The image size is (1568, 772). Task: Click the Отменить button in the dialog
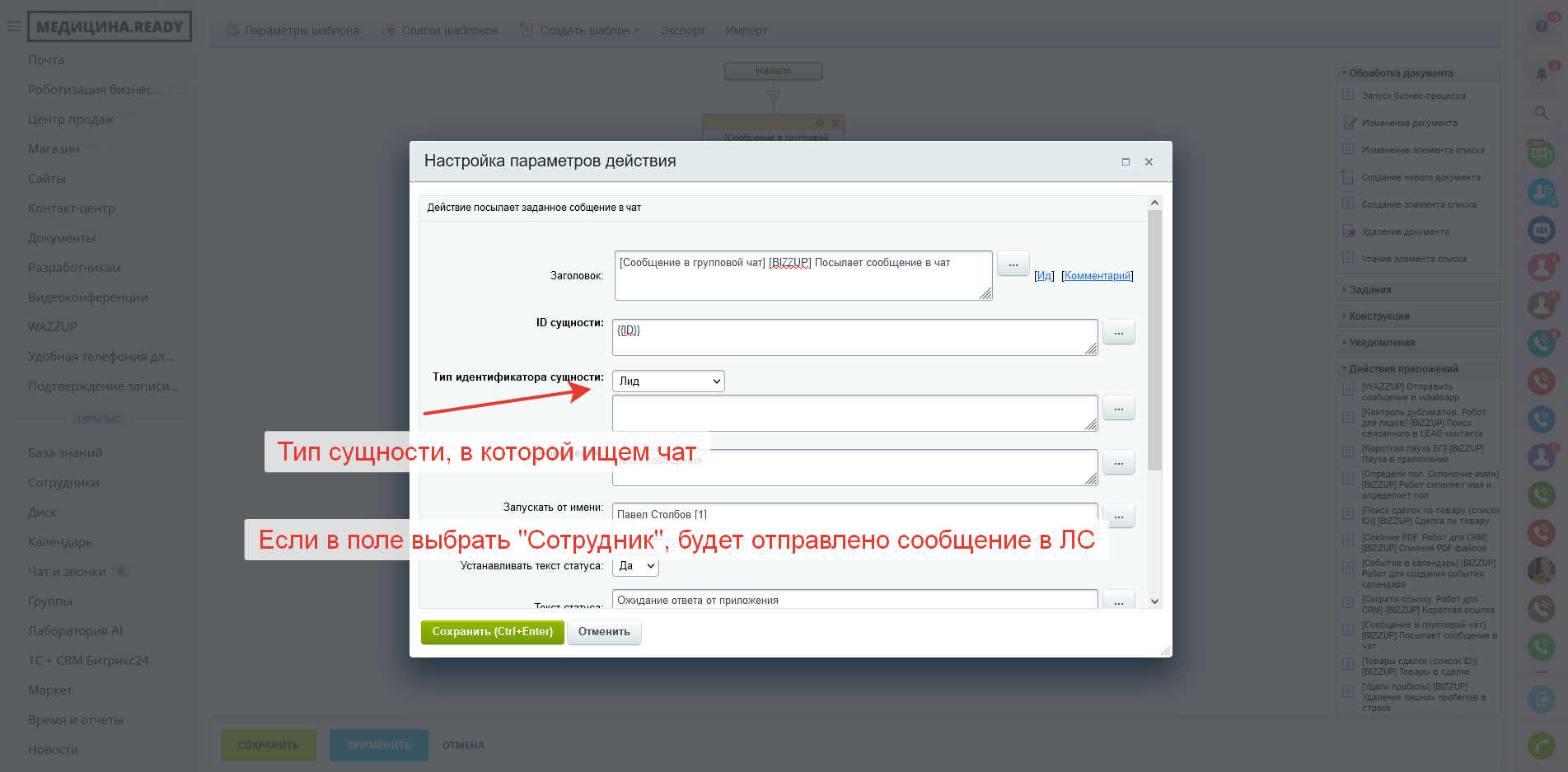click(604, 632)
